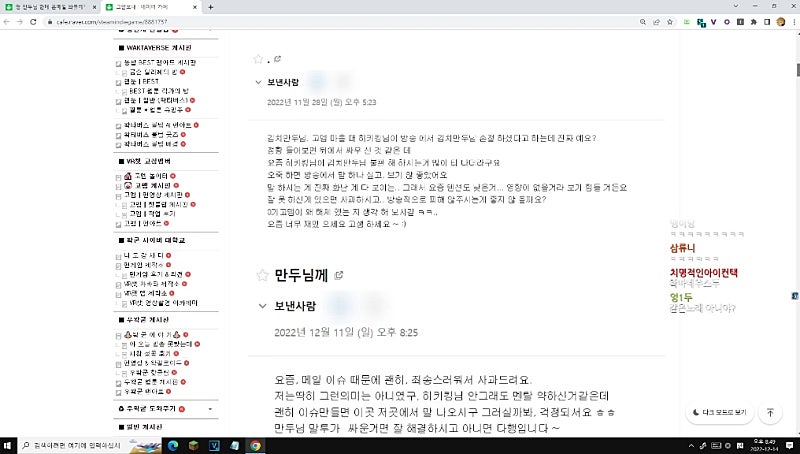Star the first message titled with a dot
The image size is (800, 454).
[258, 59]
